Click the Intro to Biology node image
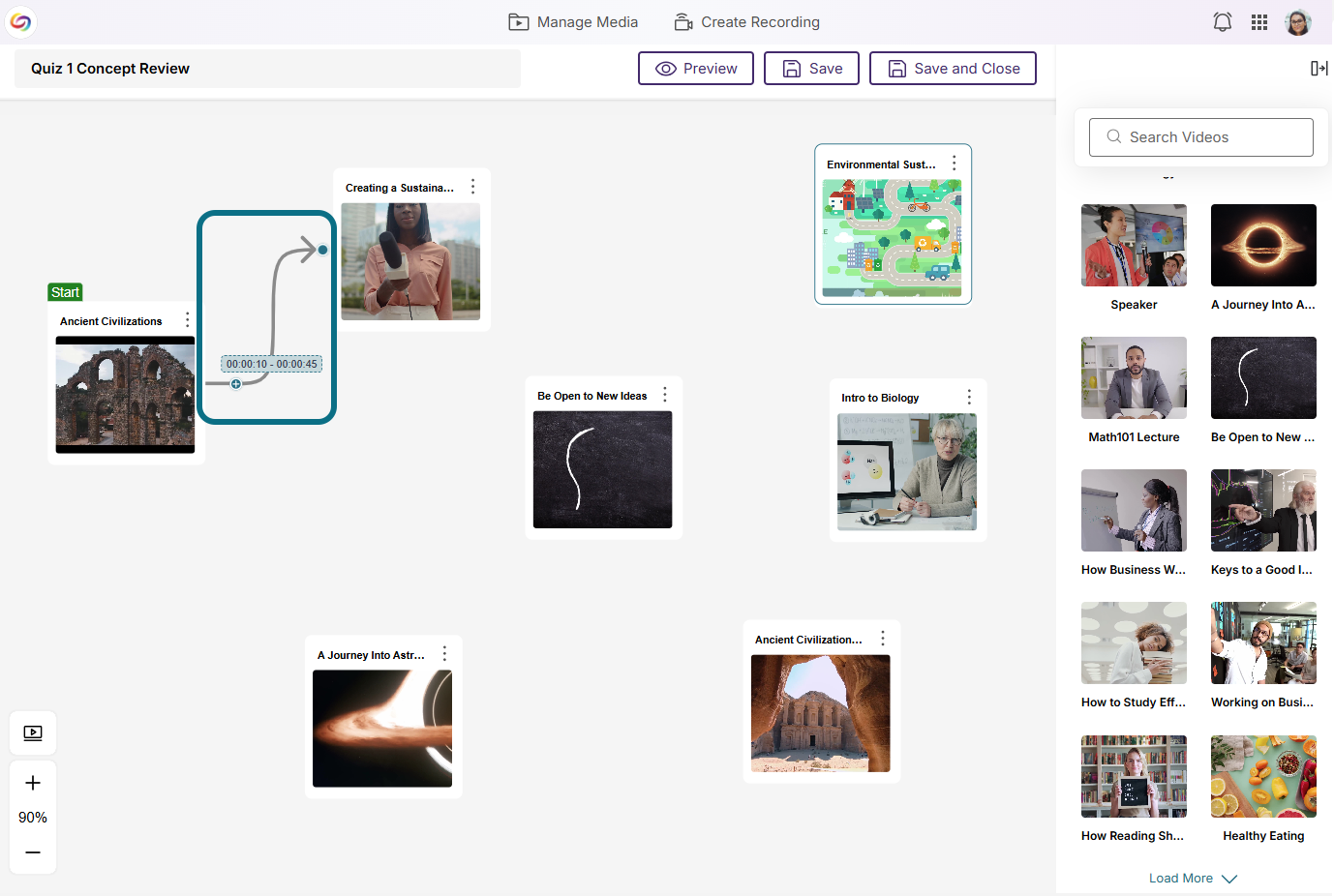1334x896 pixels. pos(907,471)
